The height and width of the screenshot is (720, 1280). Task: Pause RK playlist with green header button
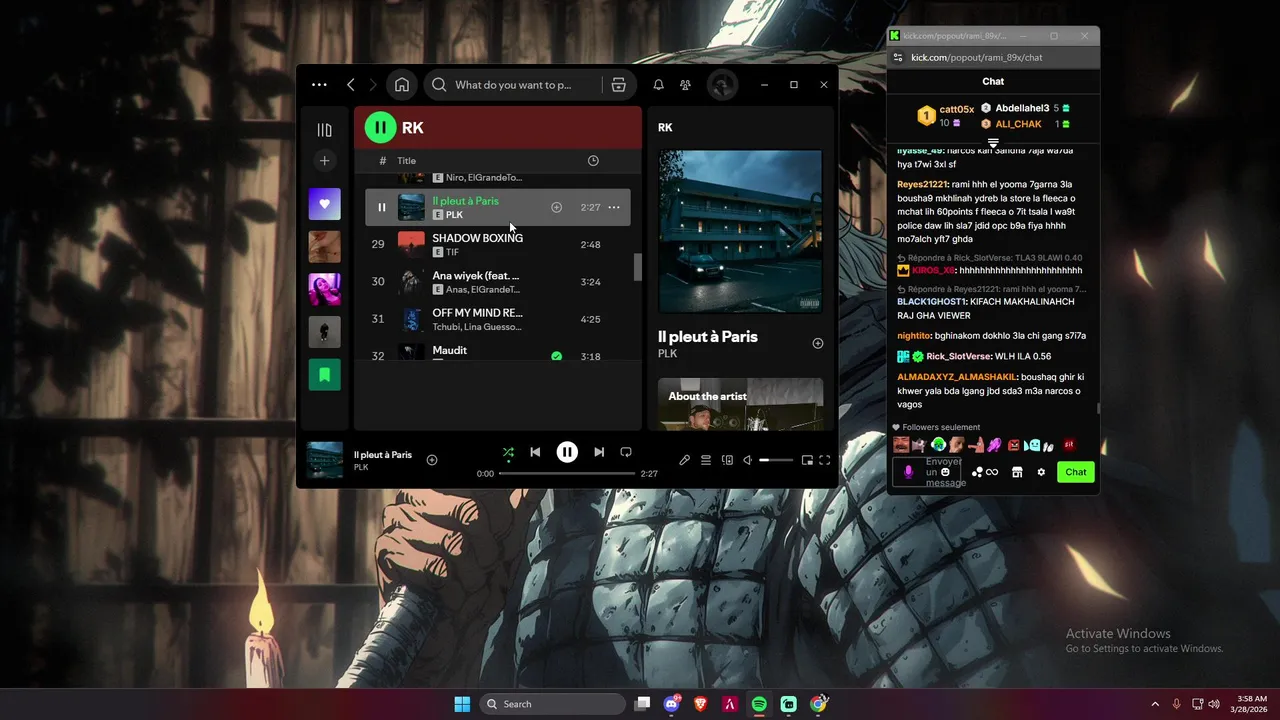380,127
